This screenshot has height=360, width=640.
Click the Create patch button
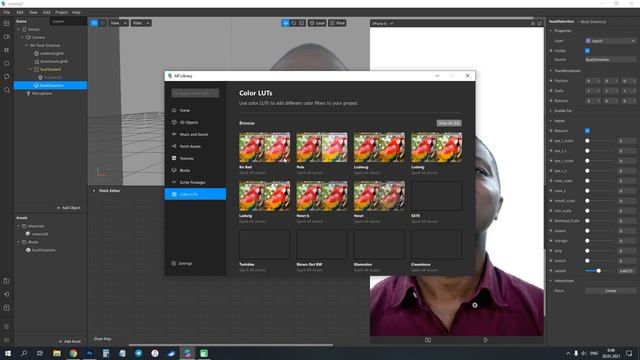611,291
